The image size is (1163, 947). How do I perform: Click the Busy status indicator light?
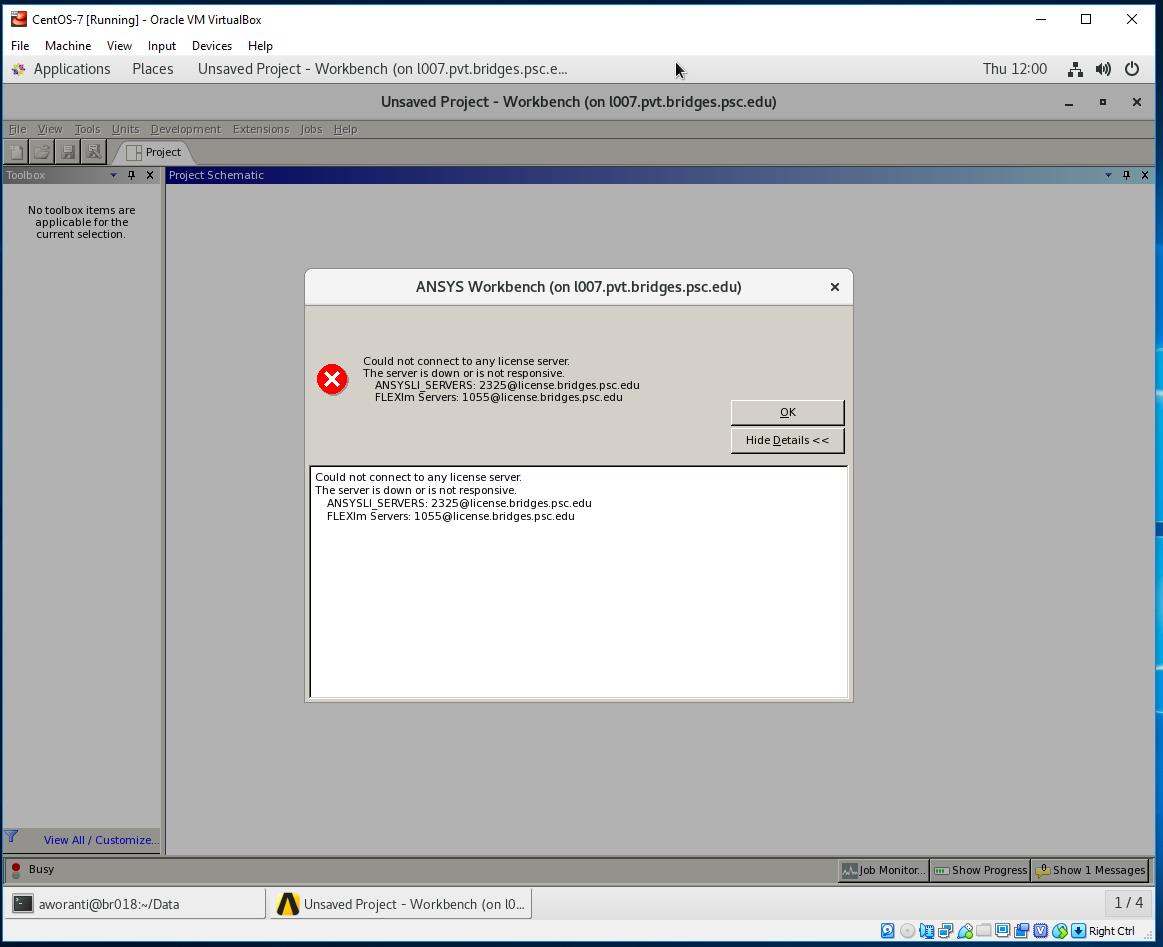pos(16,870)
